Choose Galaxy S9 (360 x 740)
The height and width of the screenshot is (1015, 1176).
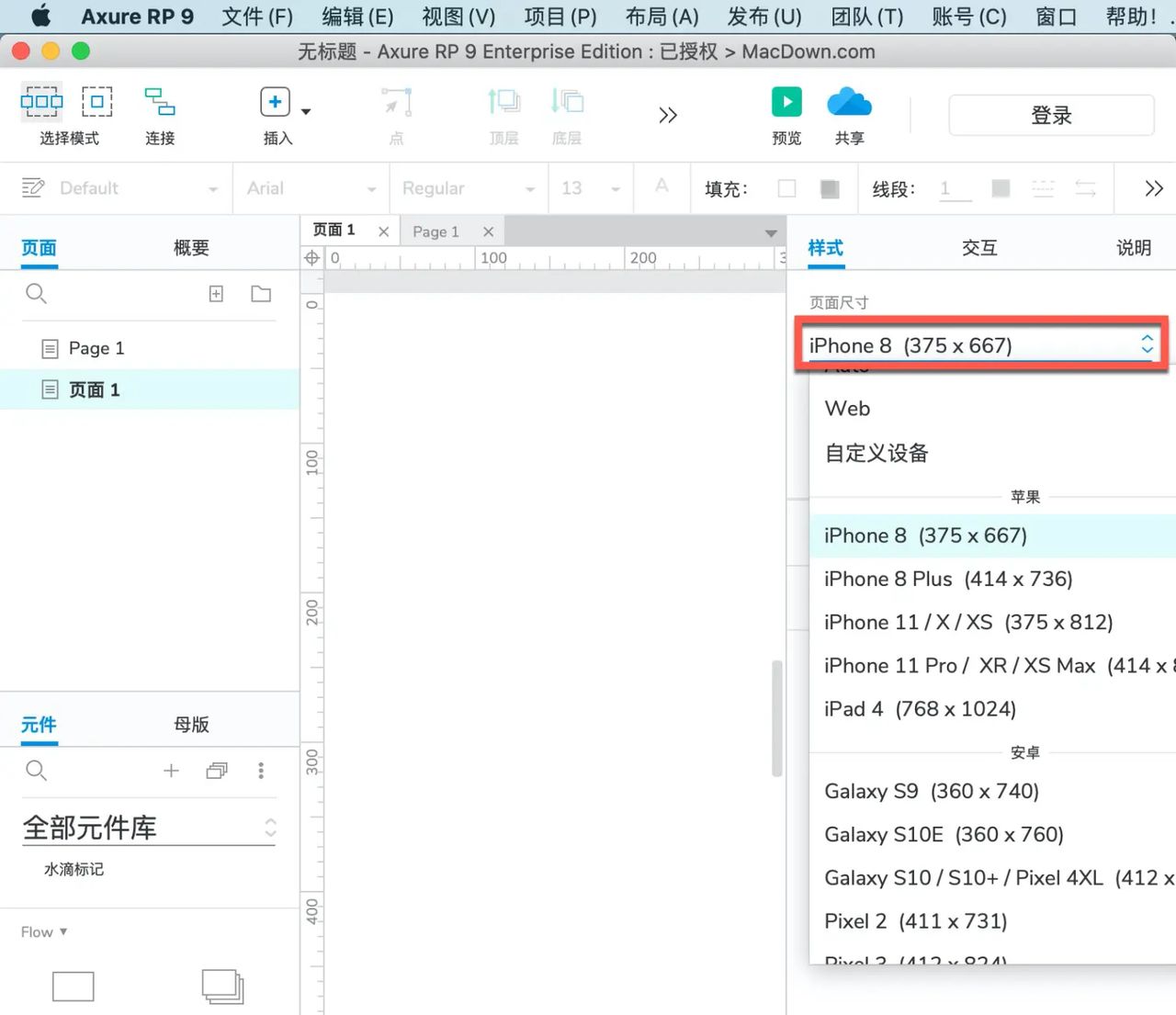click(x=992, y=791)
